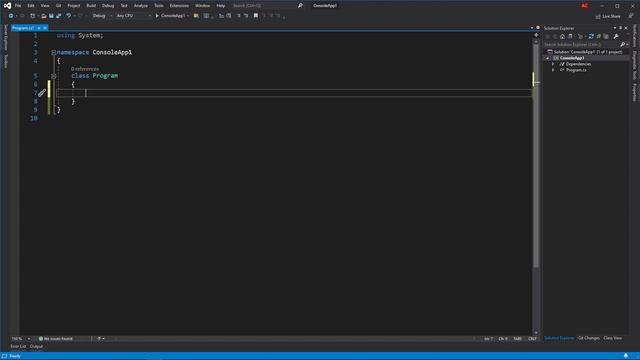Viewport: 640px width, 360px height.
Task: Click the Navigate Backward toolbar icon
Action: 11,16
